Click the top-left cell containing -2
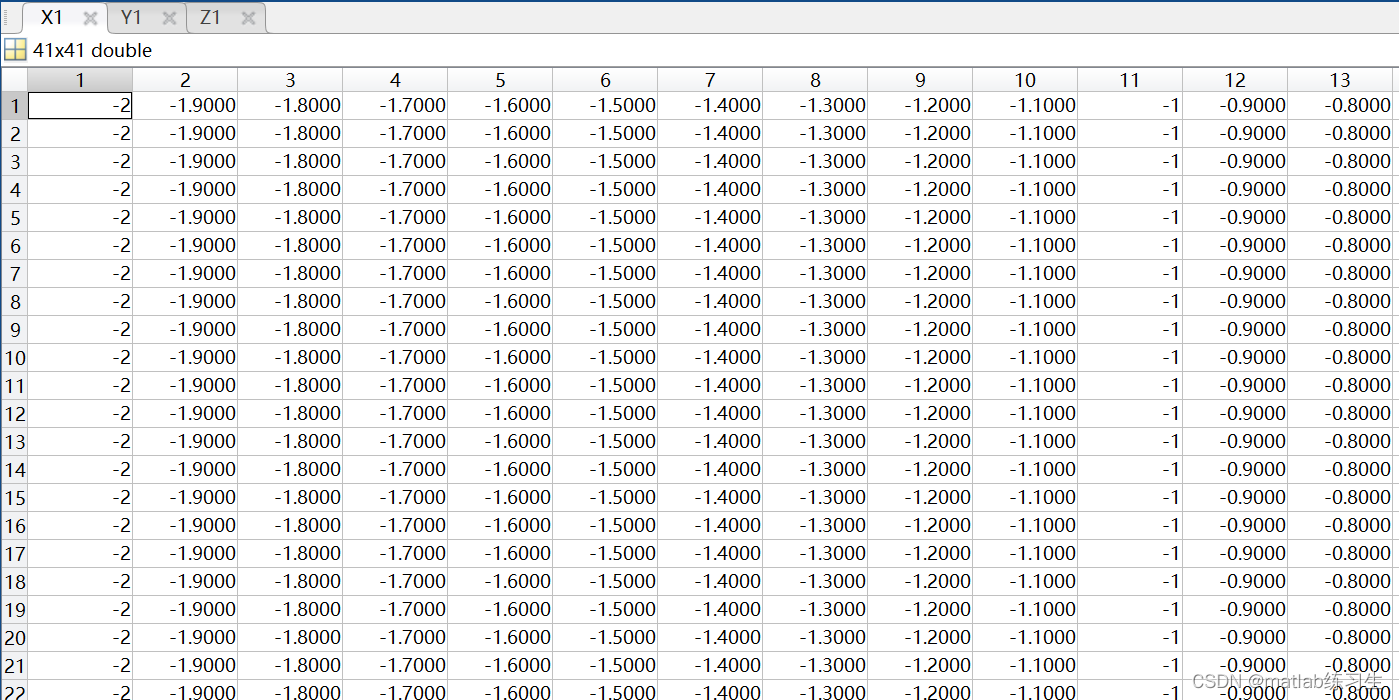Image resolution: width=1399 pixels, height=700 pixels. [x=80, y=105]
